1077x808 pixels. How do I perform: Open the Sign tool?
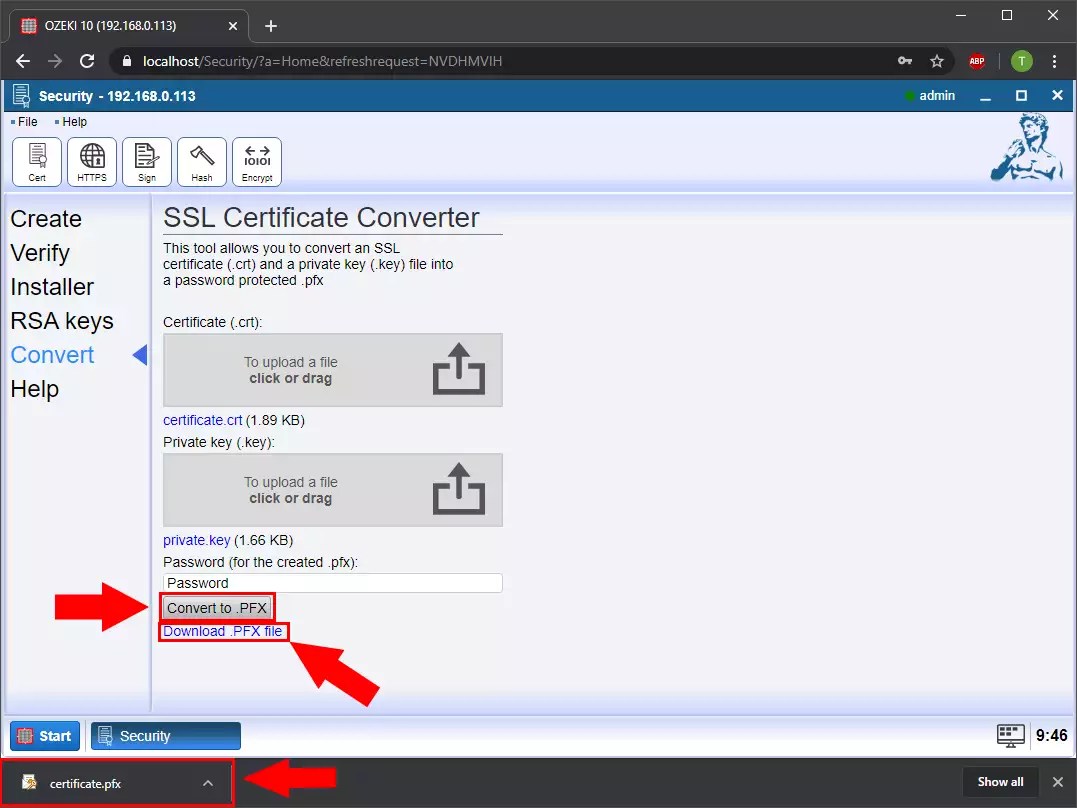coord(146,161)
